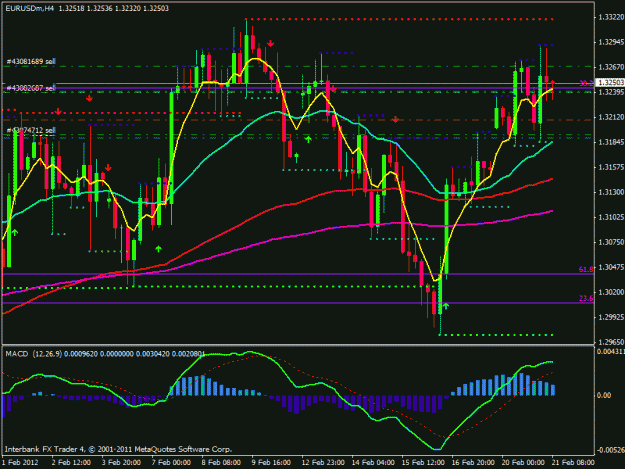Click the 1.30200 price axis label
This screenshot has width=625, height=469.
611,292
